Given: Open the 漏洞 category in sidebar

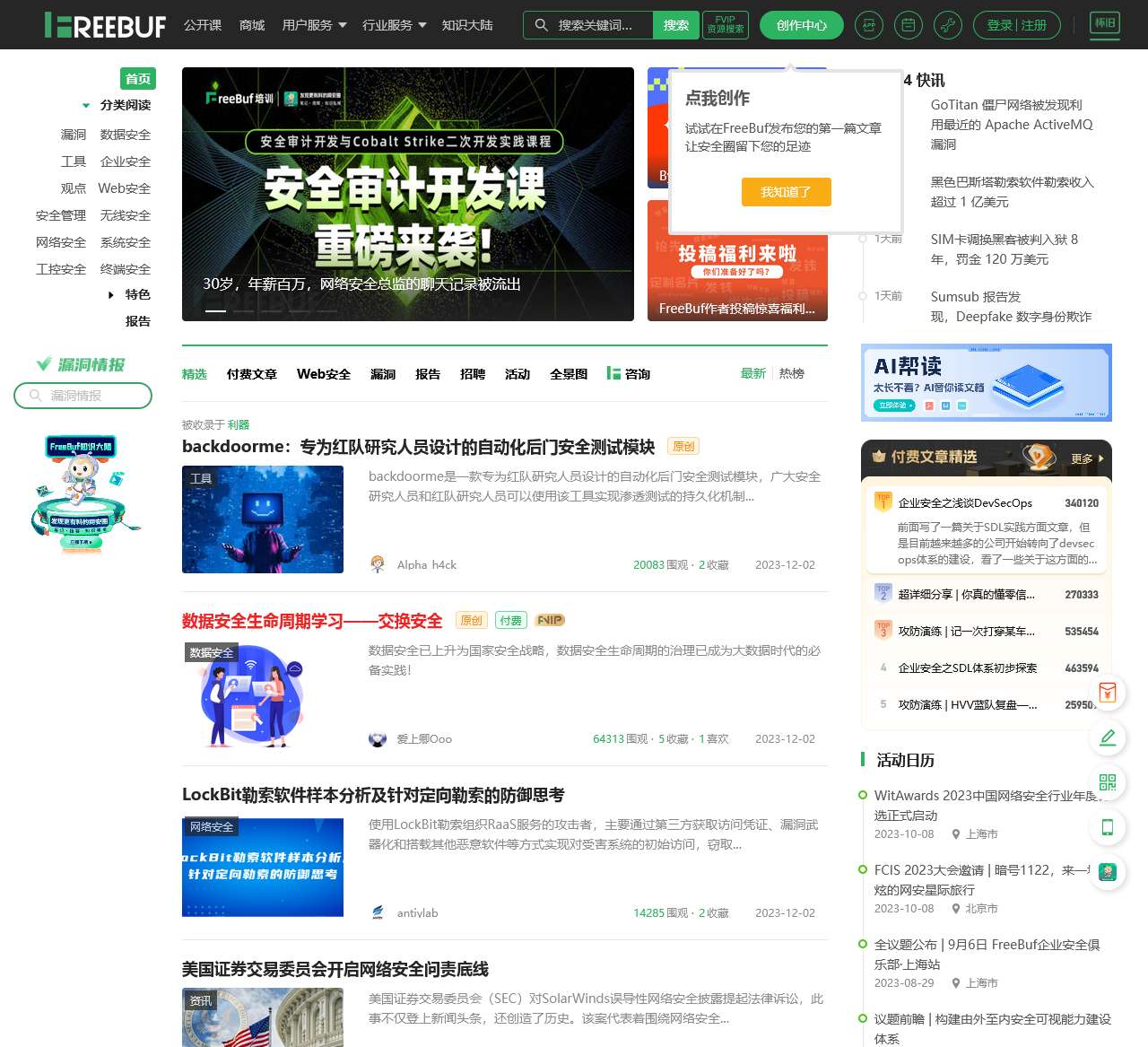Looking at the screenshot, I should [74, 135].
